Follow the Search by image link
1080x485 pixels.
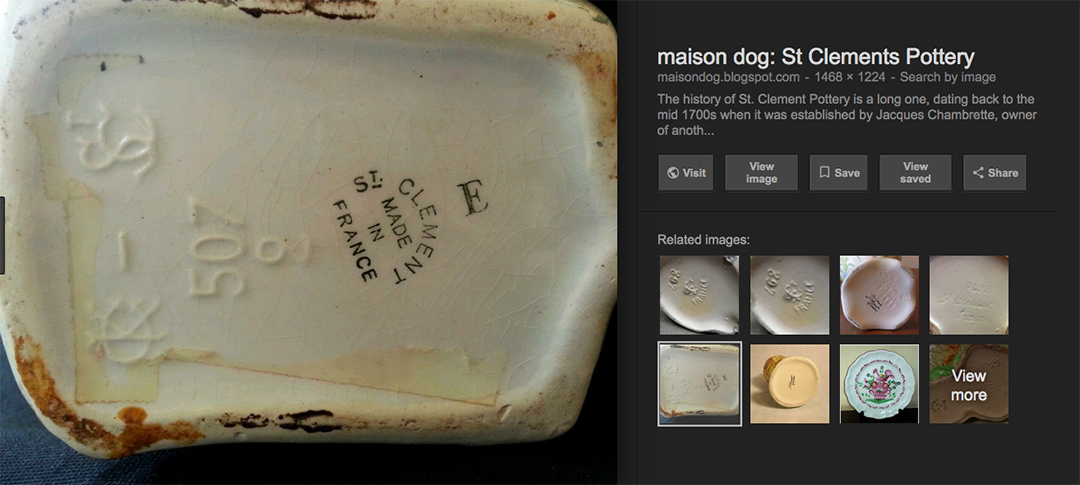(948, 77)
